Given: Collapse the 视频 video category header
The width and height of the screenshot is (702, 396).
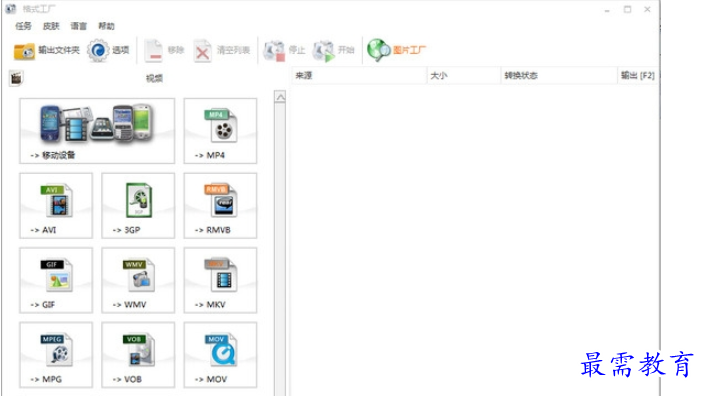Looking at the screenshot, I should coord(154,78).
